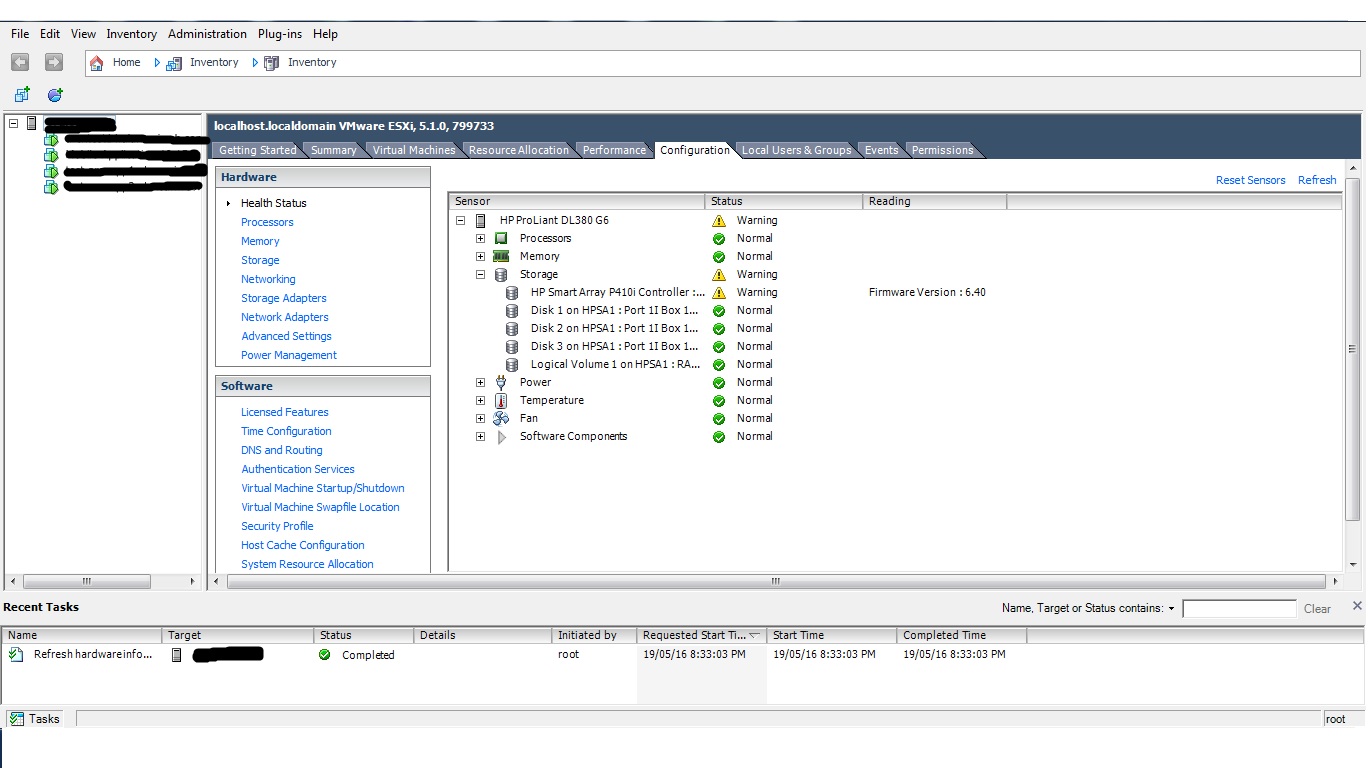Click the Reset Sensors link

(x=1250, y=180)
